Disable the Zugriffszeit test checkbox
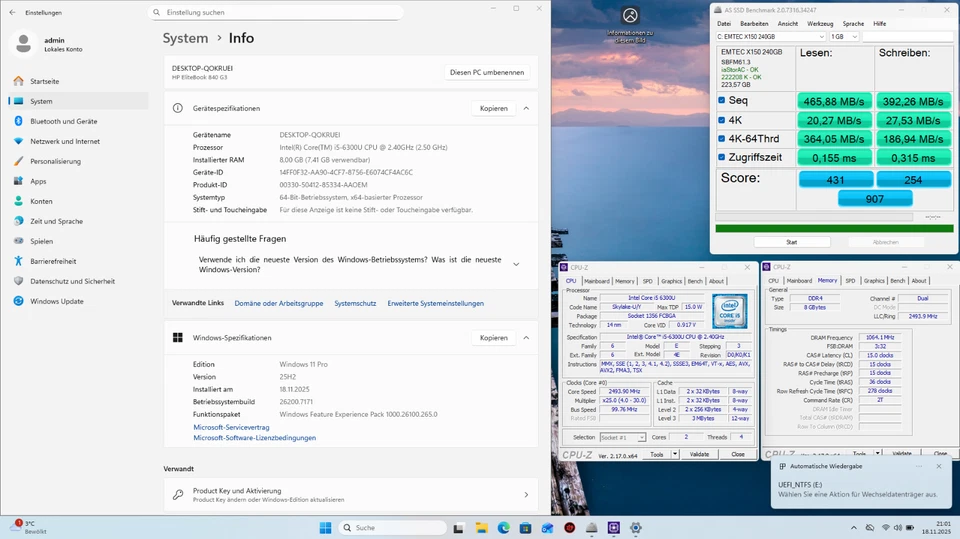 pyautogui.click(x=723, y=157)
